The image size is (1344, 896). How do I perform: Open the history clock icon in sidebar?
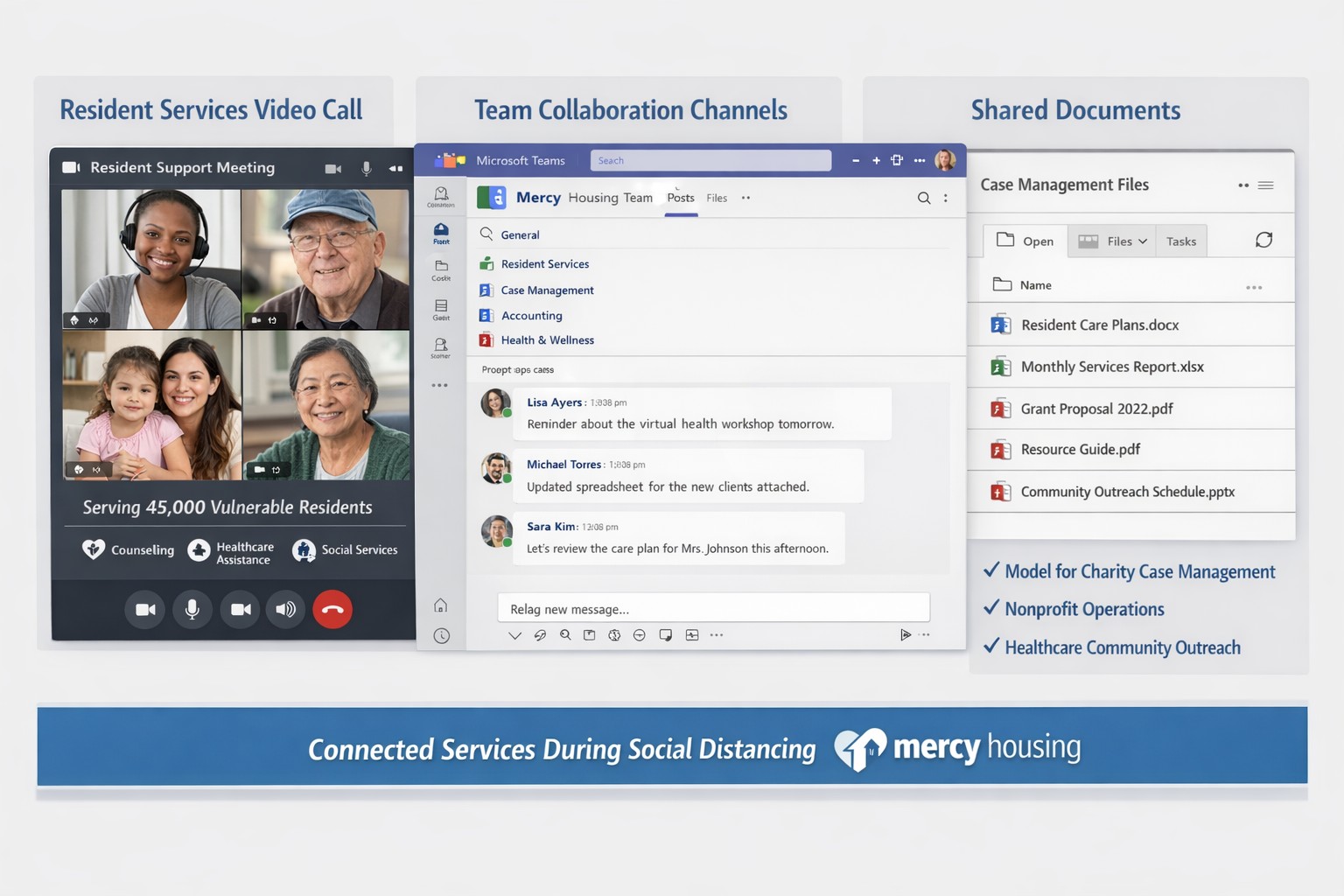coord(441,636)
